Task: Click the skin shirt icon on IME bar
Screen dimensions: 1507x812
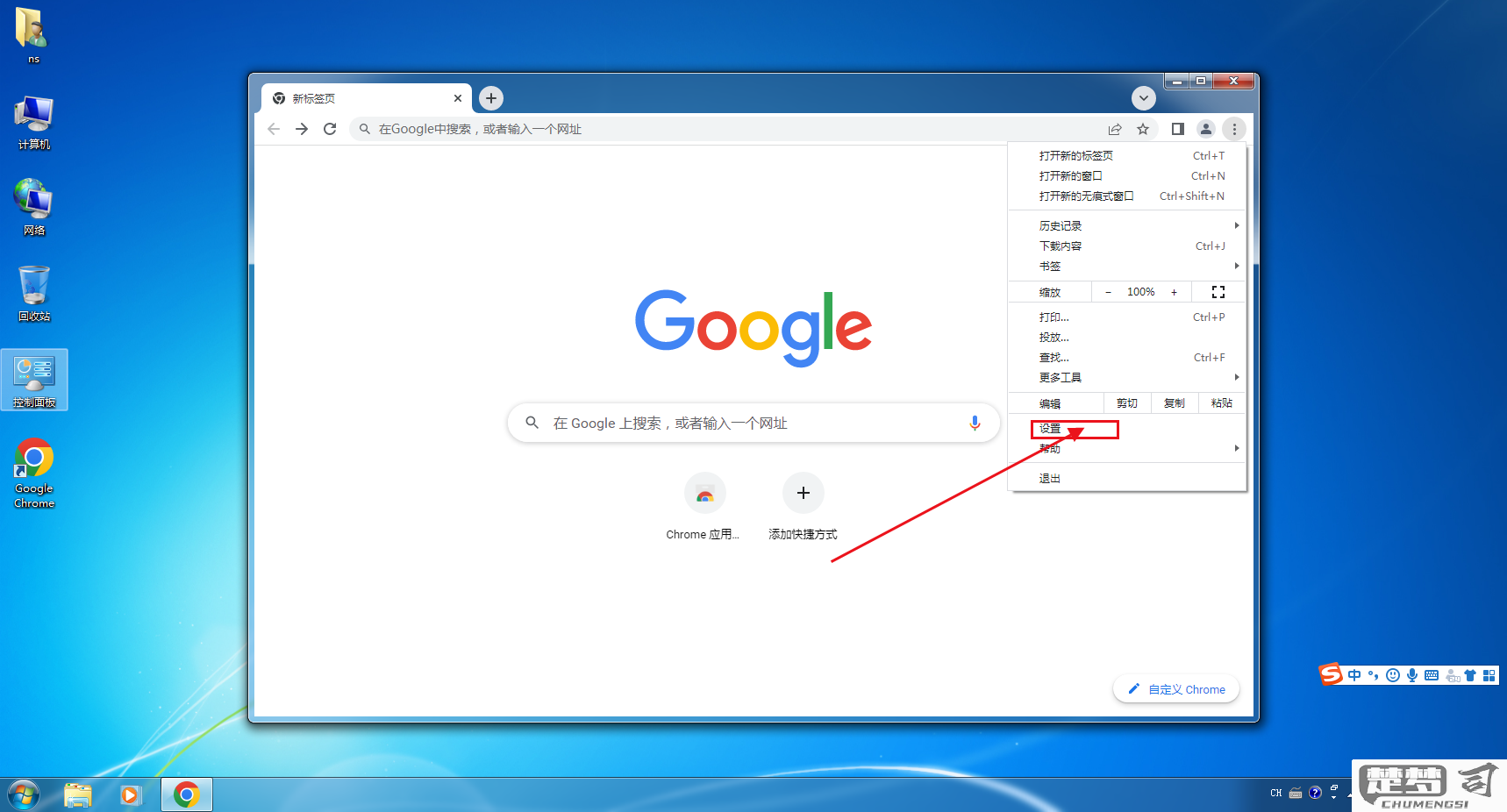Action: (1470, 675)
